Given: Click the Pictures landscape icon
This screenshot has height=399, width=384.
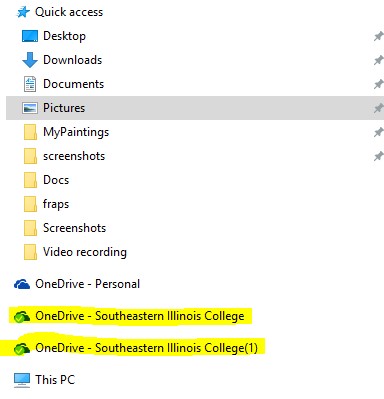Looking at the screenshot, I should 30,108.
